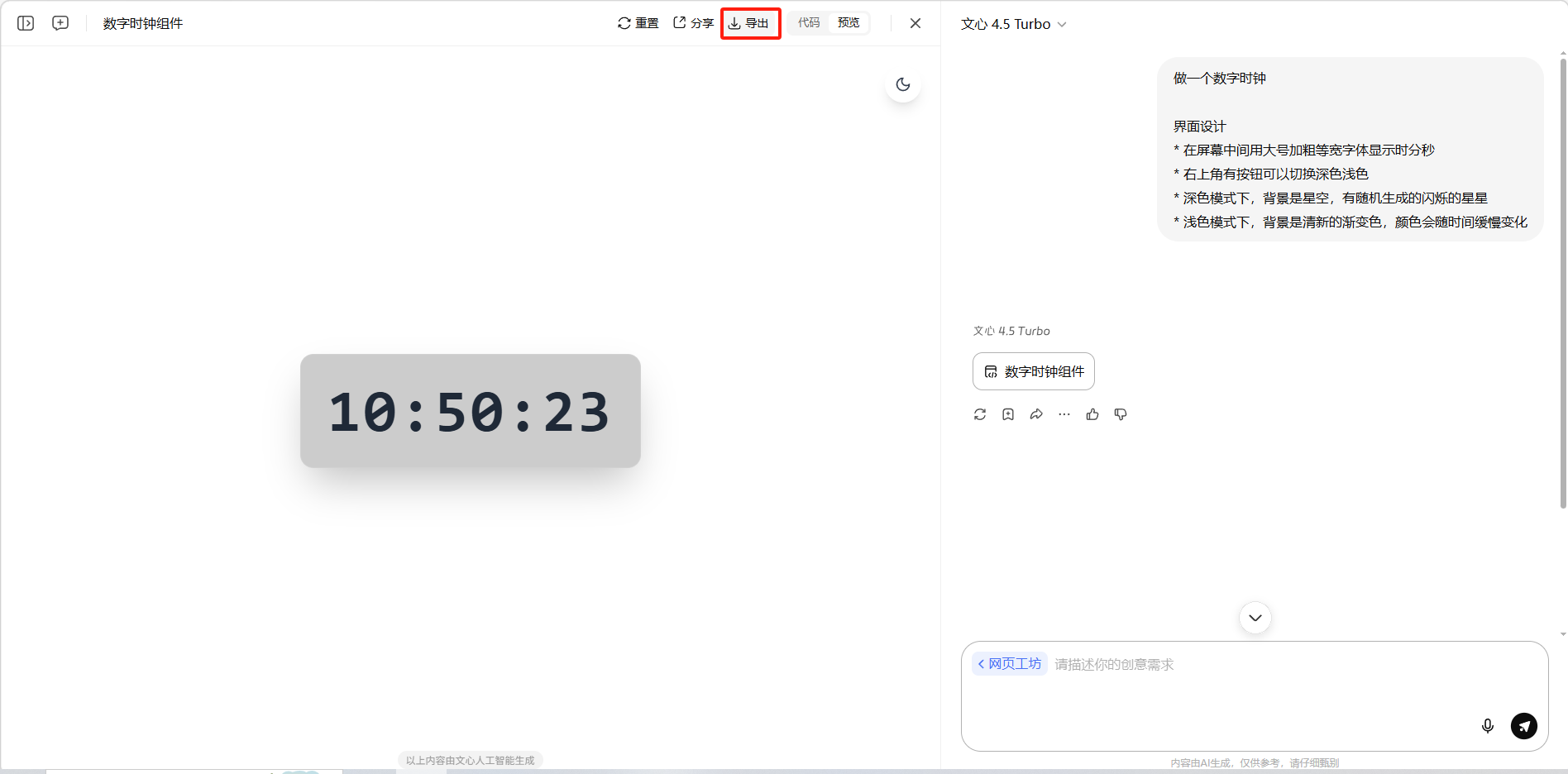The height and width of the screenshot is (774, 1568).
Task: Expand the 文心 4.5 Turbo model dropdown
Action: [1013, 24]
